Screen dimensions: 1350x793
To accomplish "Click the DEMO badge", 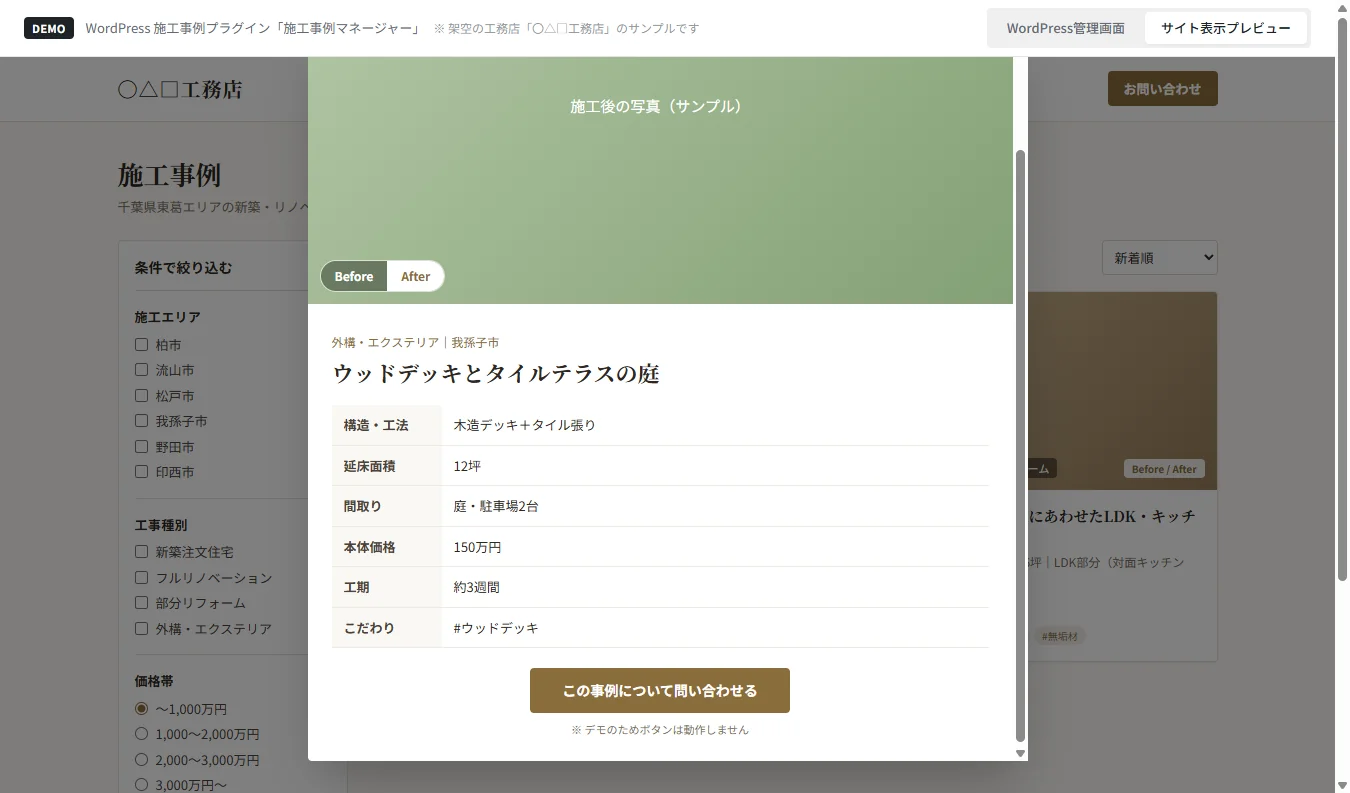I will coord(49,28).
